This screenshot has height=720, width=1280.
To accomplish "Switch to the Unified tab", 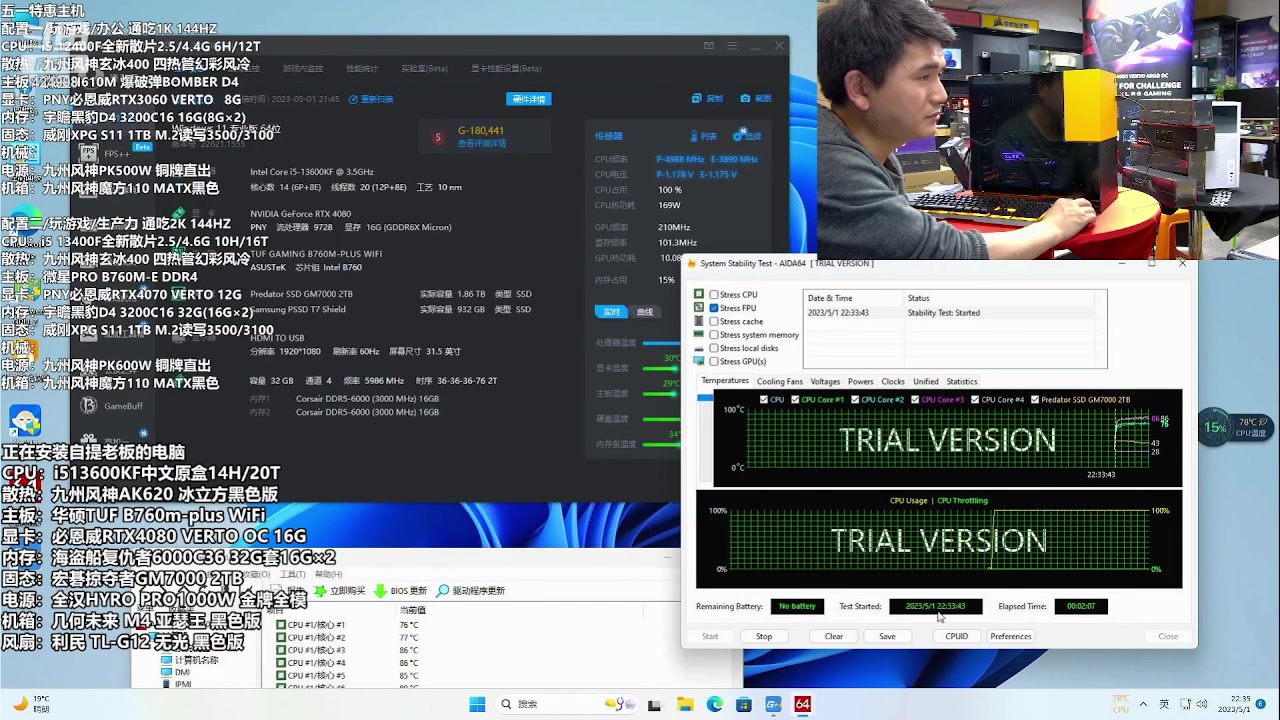I will click(x=926, y=381).
